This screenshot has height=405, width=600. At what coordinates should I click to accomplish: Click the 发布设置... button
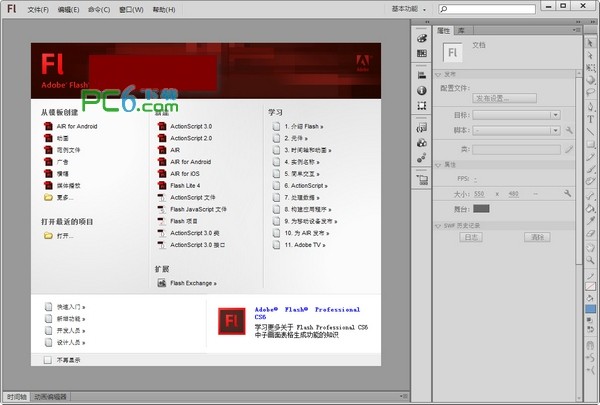(505, 98)
